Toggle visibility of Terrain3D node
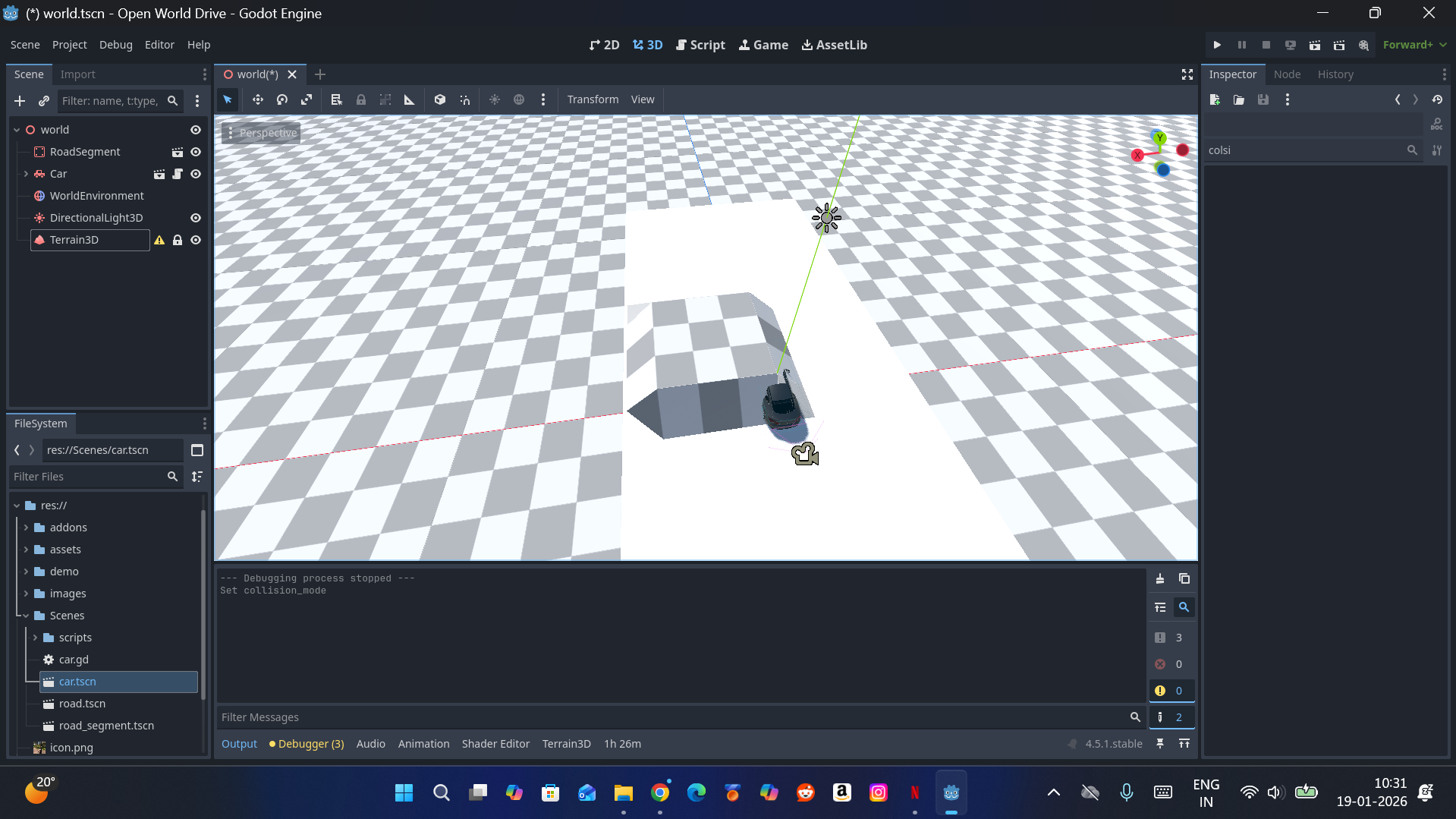This screenshot has height=819, width=1456. tap(196, 240)
